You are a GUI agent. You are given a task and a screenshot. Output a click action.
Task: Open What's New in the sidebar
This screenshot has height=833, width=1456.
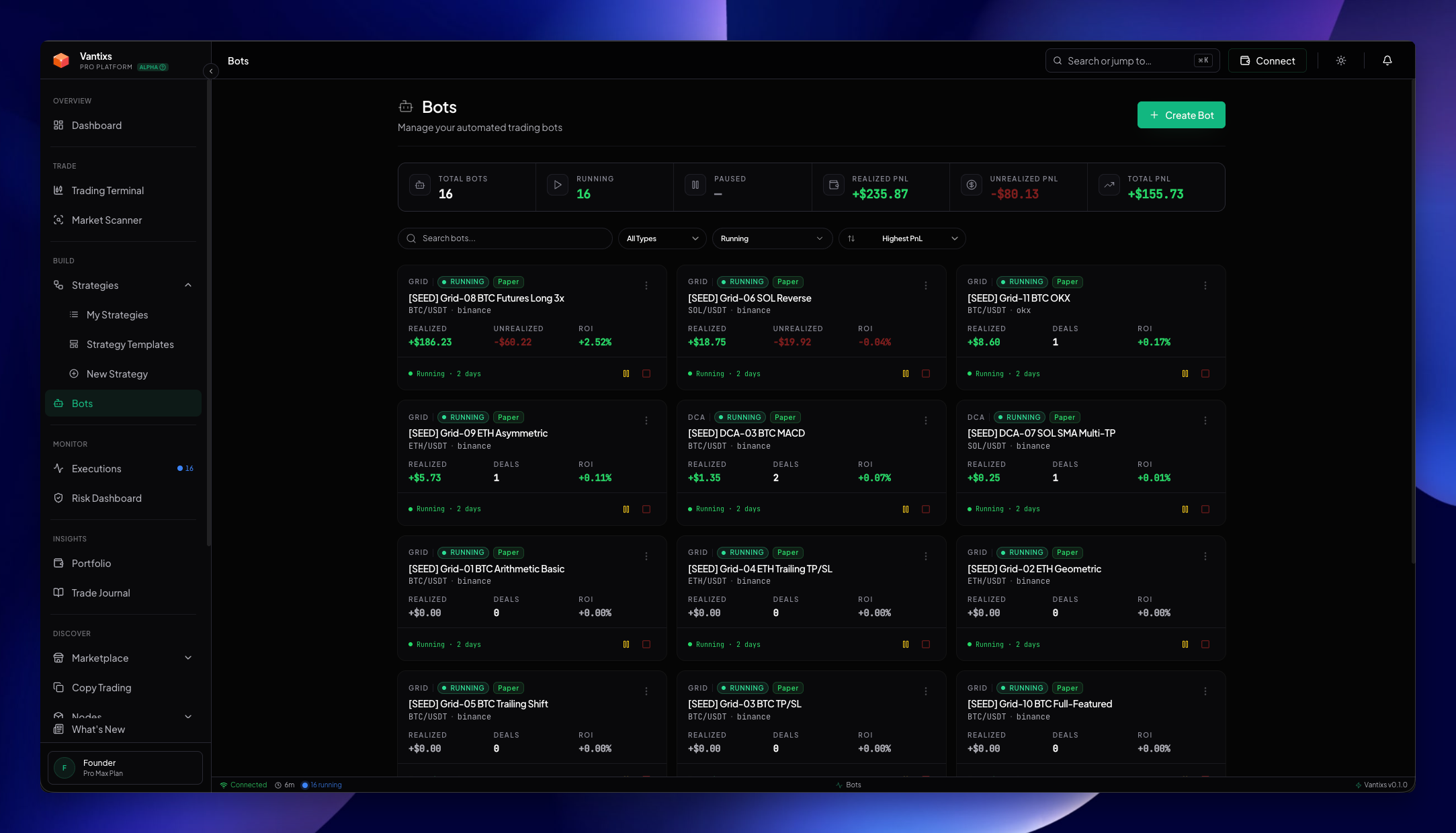pos(123,730)
